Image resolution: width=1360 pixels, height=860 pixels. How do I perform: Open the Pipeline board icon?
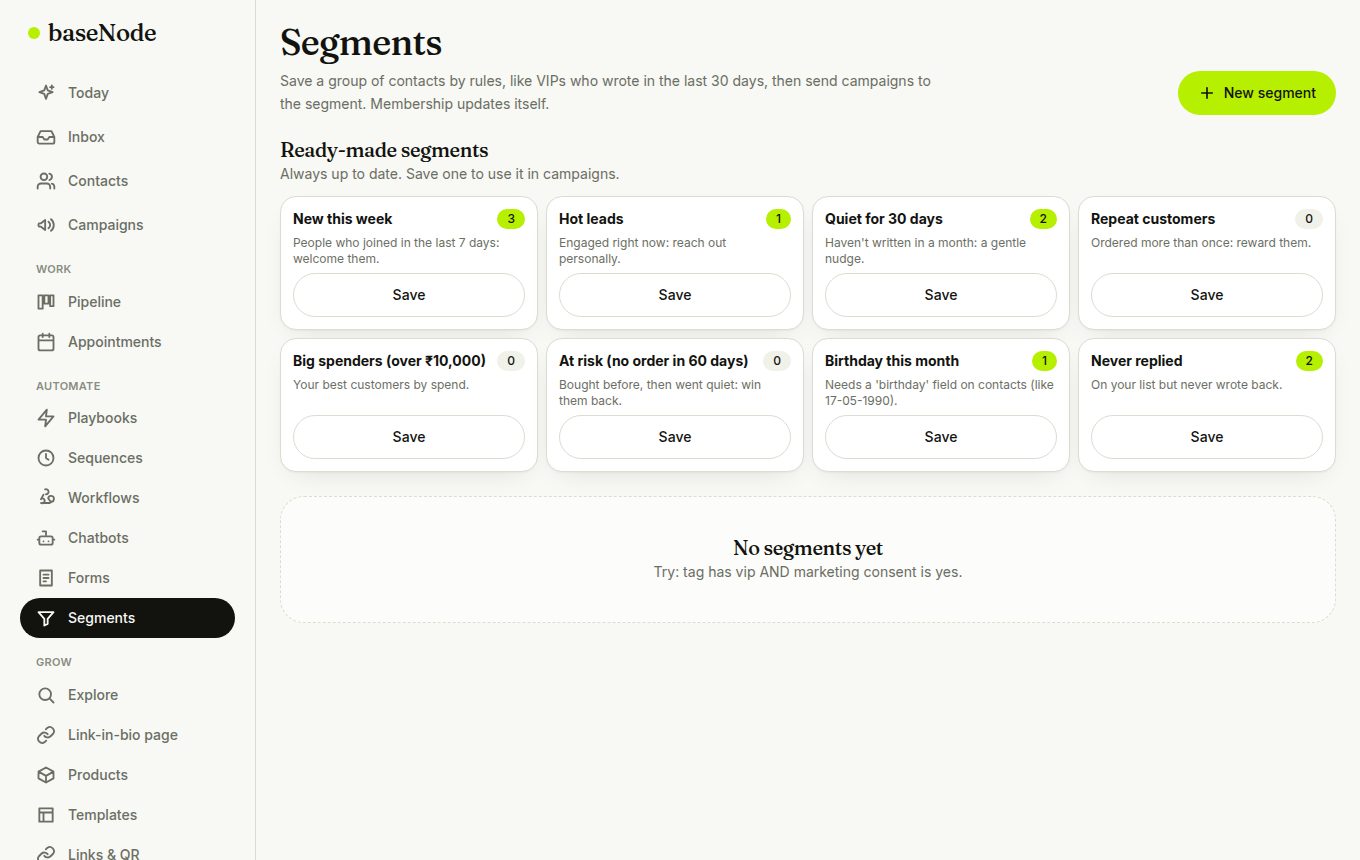[x=46, y=302]
